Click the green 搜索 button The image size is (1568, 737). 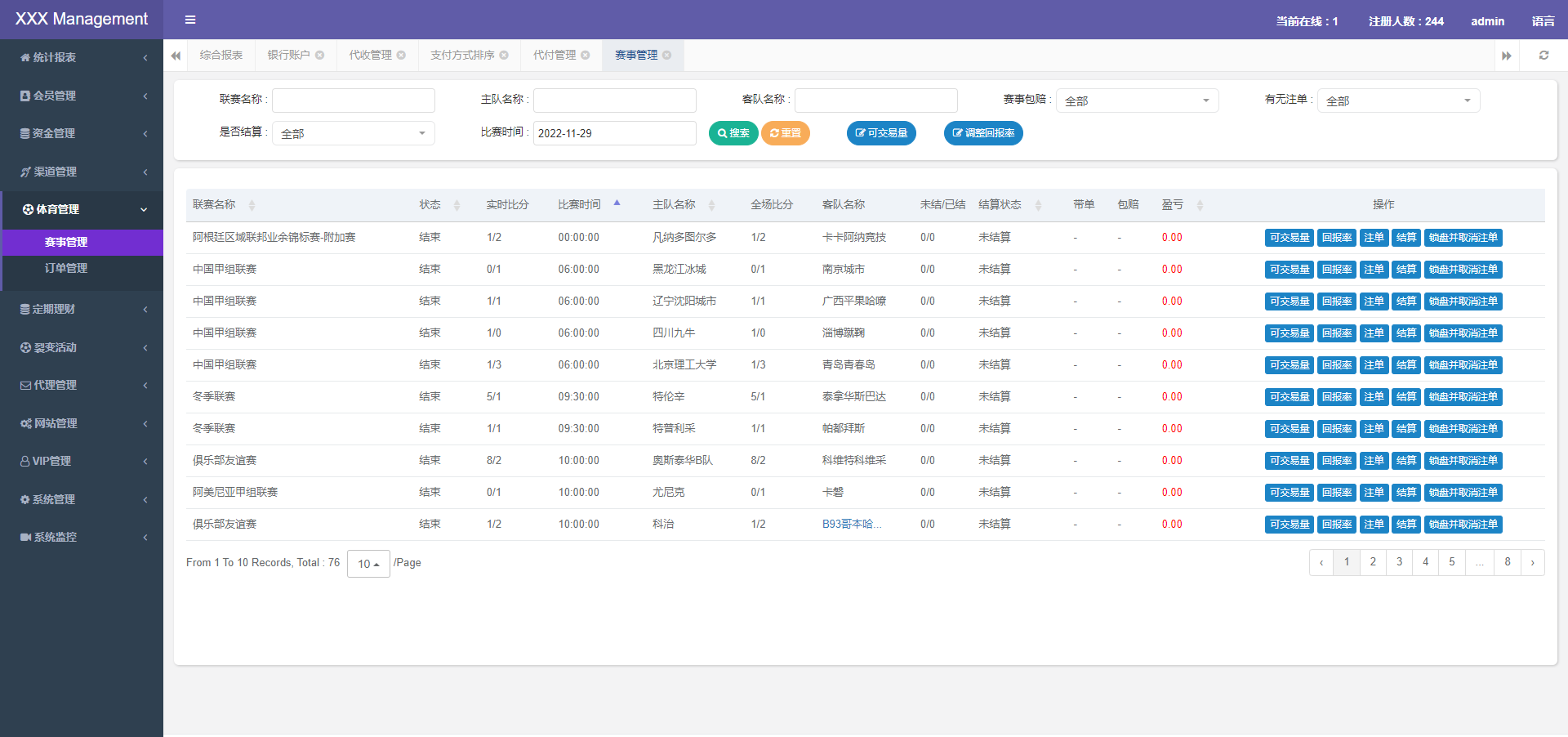coord(733,133)
